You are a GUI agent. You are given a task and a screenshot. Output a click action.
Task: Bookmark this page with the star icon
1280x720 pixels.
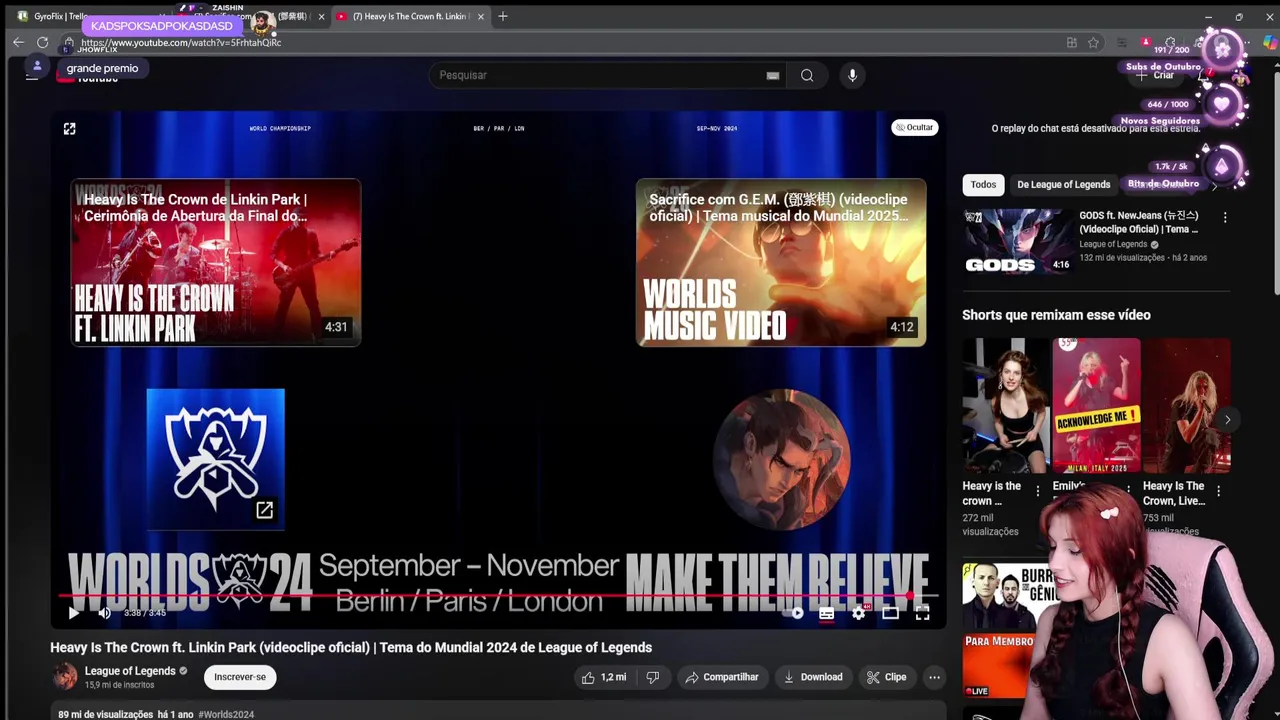tap(1093, 42)
